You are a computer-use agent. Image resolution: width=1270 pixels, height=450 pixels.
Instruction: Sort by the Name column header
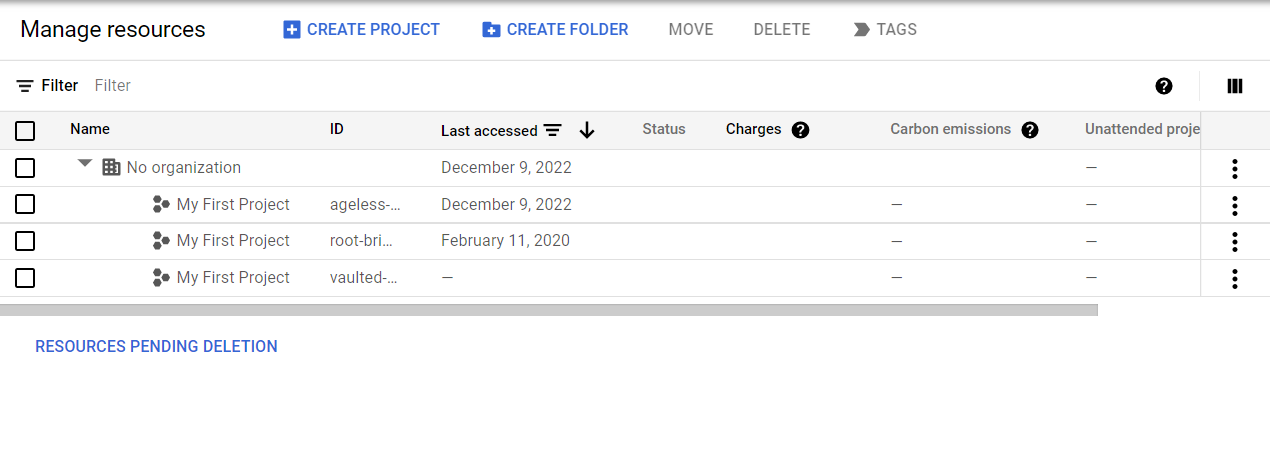click(x=90, y=129)
